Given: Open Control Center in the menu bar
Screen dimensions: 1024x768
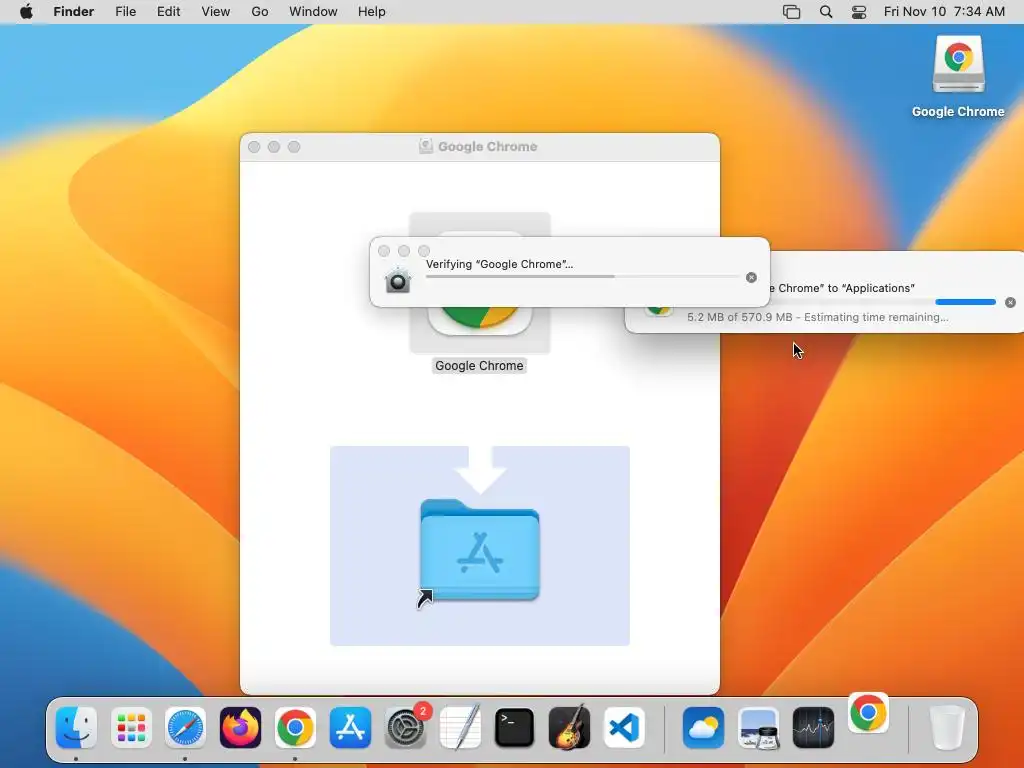Looking at the screenshot, I should 859,12.
